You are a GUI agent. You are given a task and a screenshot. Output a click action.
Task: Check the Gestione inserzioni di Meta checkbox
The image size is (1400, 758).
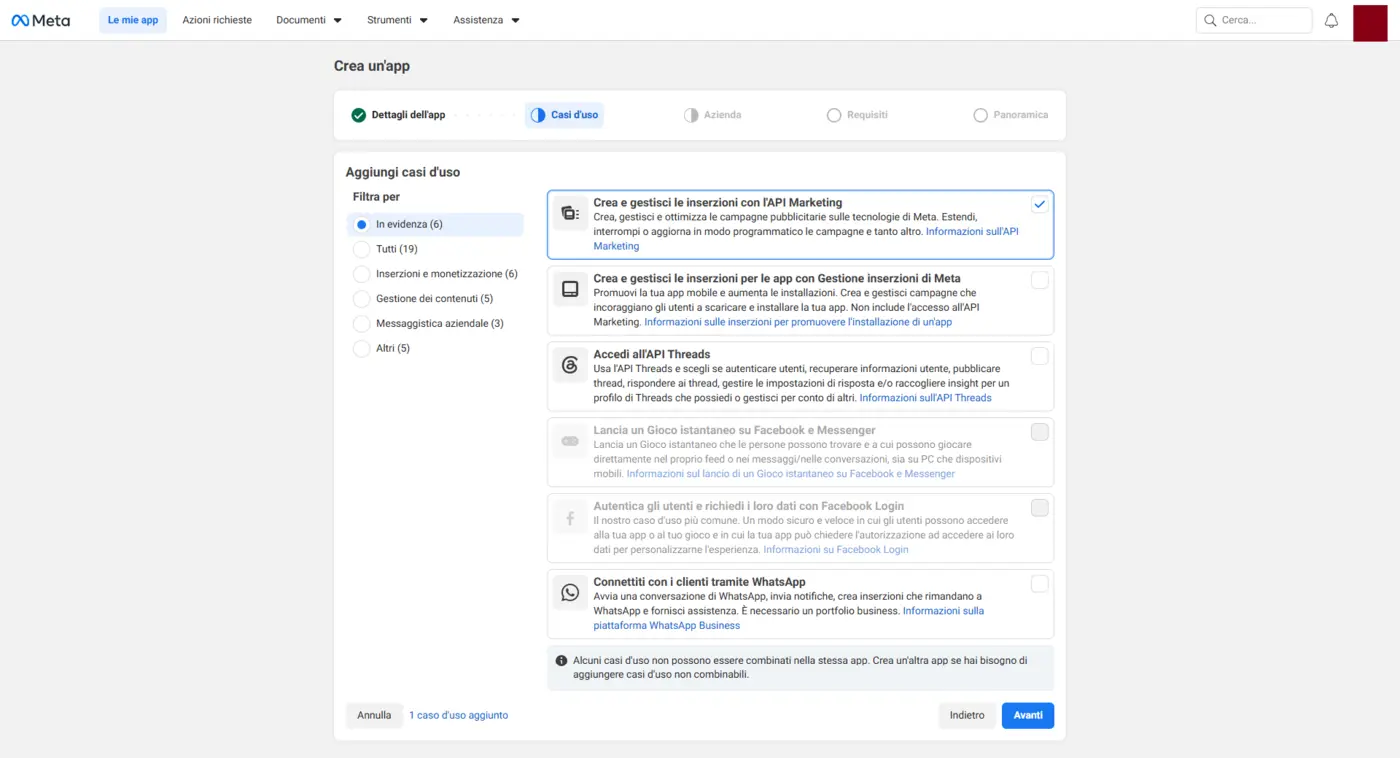pos(1040,280)
